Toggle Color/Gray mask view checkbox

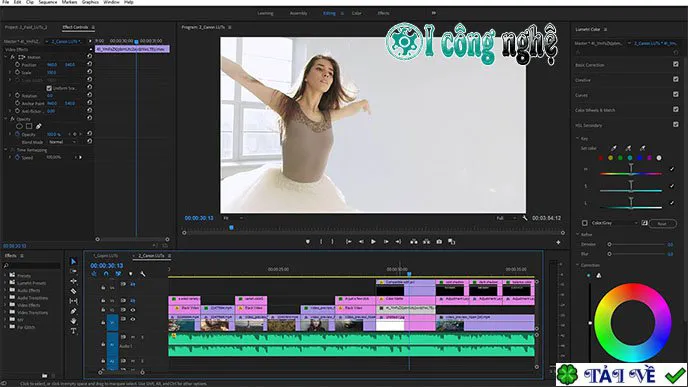[584, 223]
